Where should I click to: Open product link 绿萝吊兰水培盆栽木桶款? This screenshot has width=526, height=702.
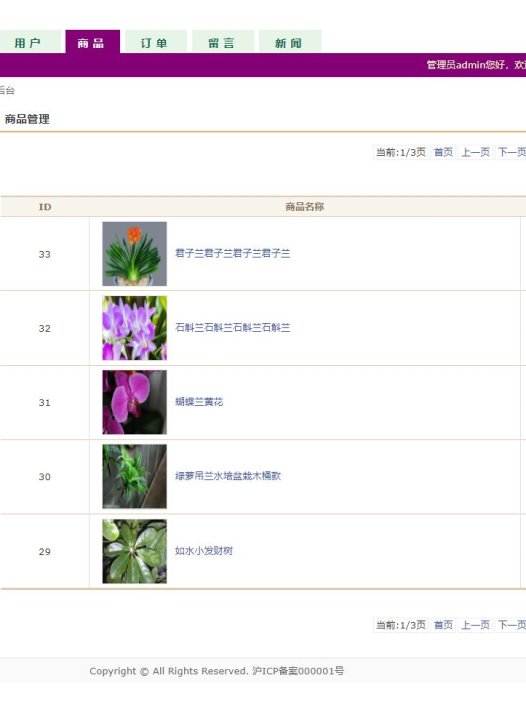[x=228, y=476]
